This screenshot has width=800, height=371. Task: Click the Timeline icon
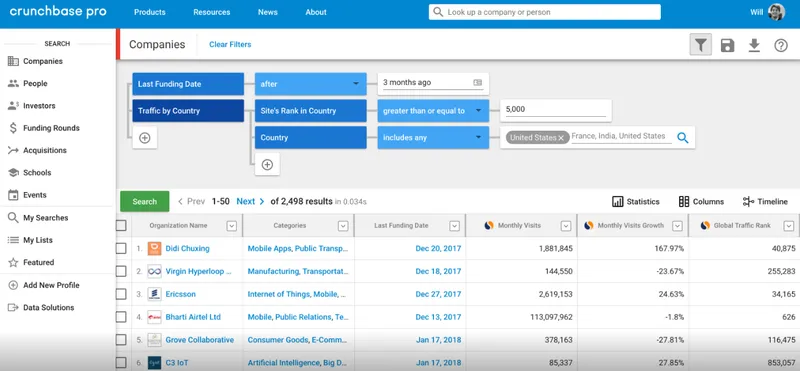click(x=748, y=202)
